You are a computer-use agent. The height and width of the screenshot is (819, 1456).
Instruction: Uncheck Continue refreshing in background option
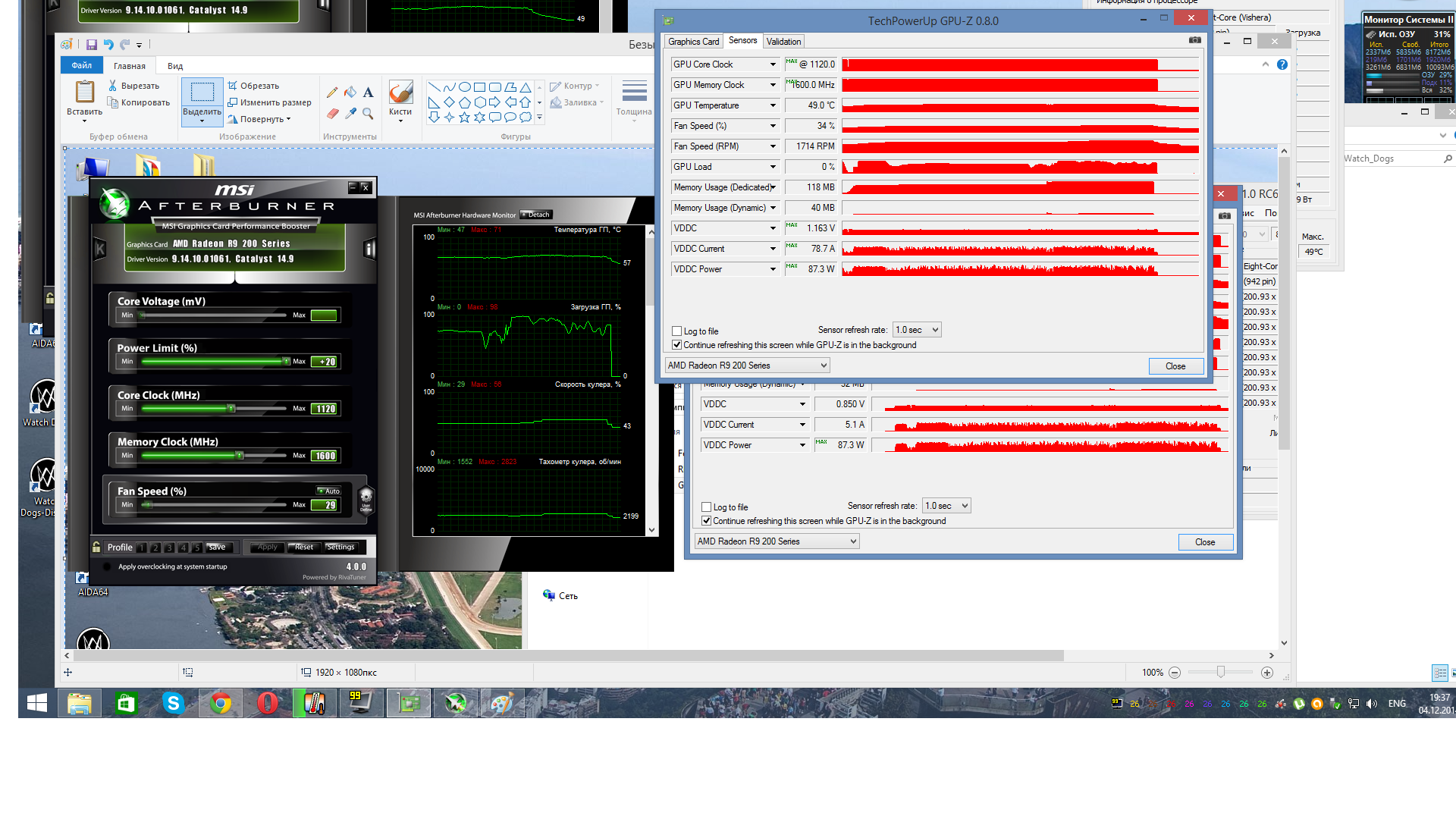click(x=677, y=345)
